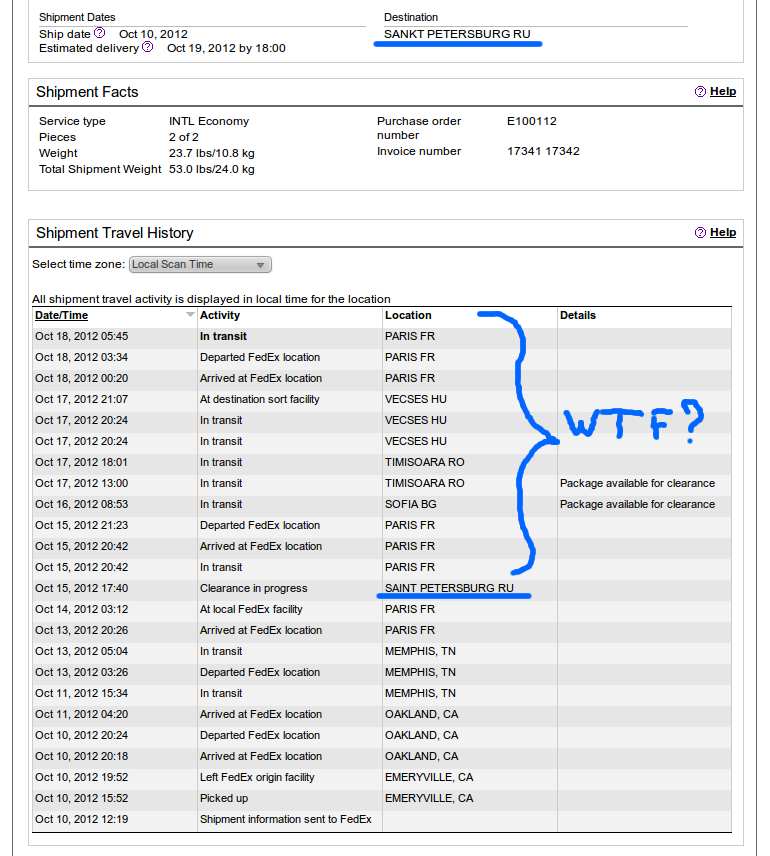Select Oct 13, 2012 03:26 date cell
This screenshot has width=770, height=856.
81,673
